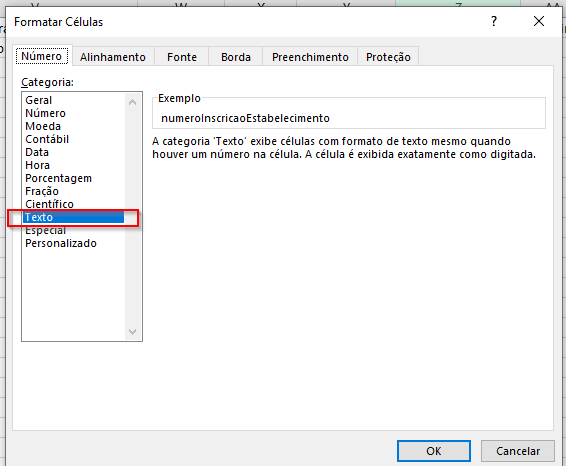Go to the Proteção tab
Image resolution: width=566 pixels, height=466 pixels.
tap(388, 57)
